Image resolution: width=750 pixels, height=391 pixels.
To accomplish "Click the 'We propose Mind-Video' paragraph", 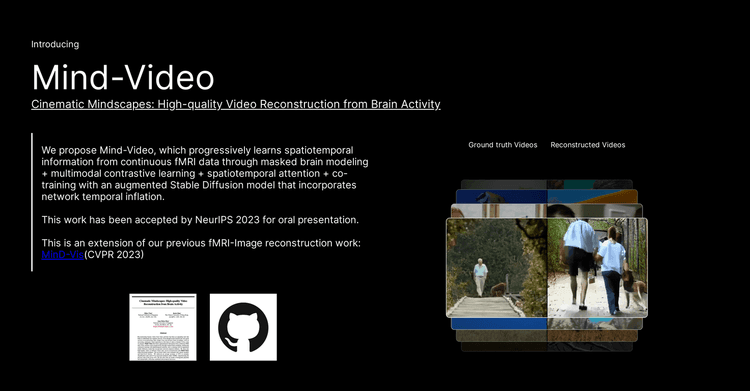I will pos(205,173).
